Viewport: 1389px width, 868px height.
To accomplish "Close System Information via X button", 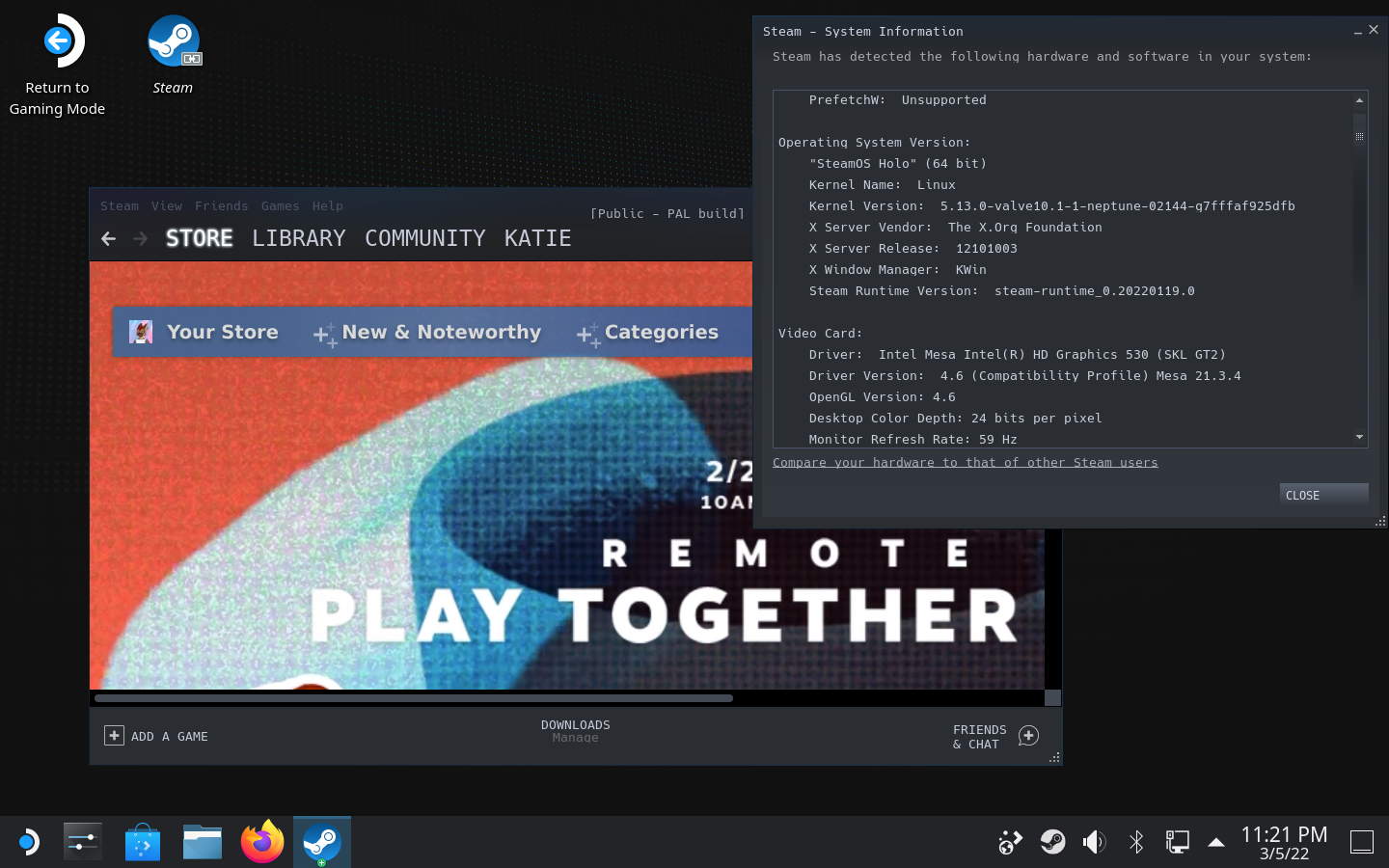I will click(1374, 30).
